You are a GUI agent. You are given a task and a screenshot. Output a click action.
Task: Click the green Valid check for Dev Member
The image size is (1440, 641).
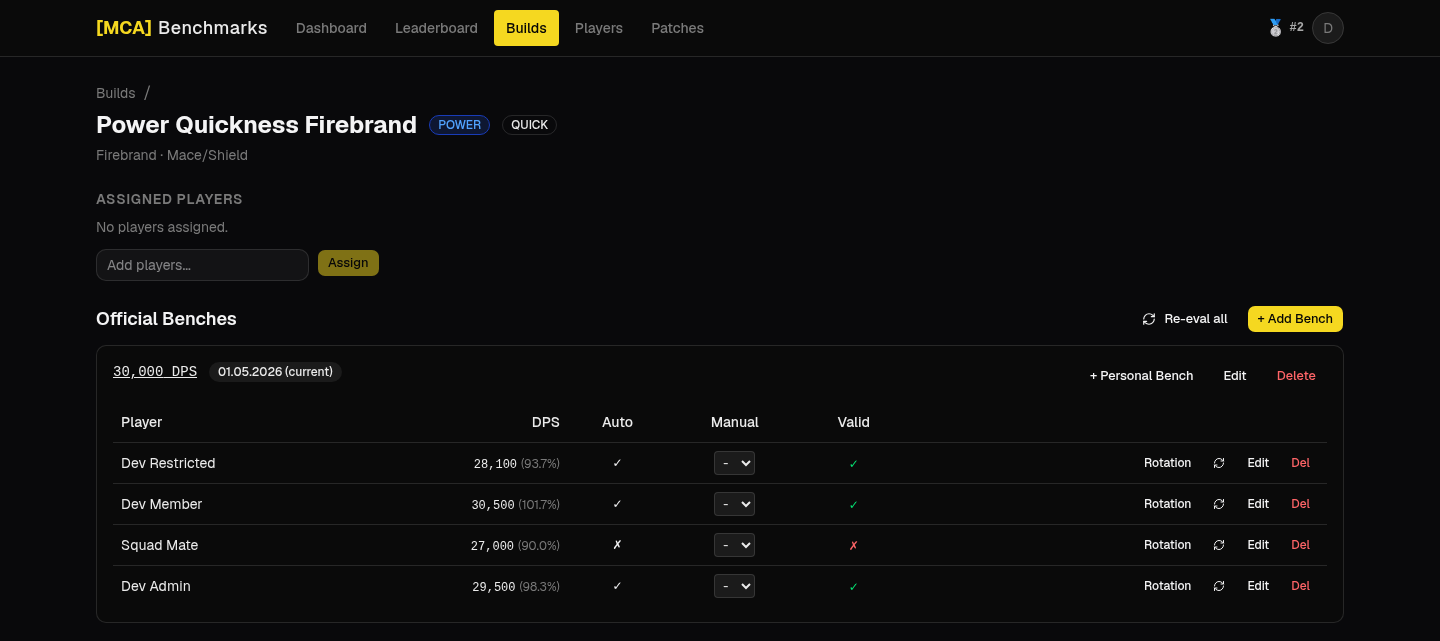click(853, 505)
